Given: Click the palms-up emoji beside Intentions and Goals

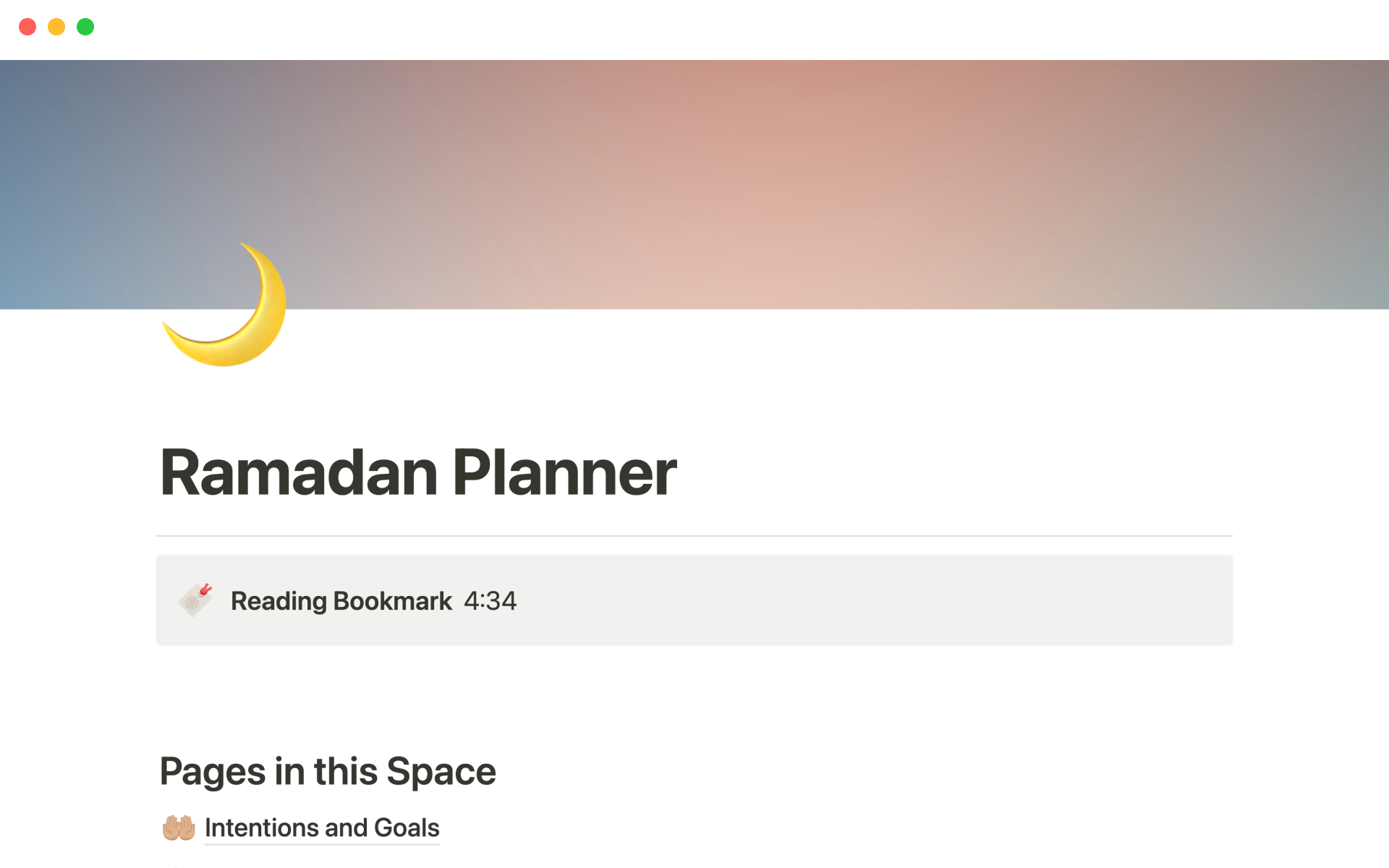Looking at the screenshot, I should tap(177, 826).
